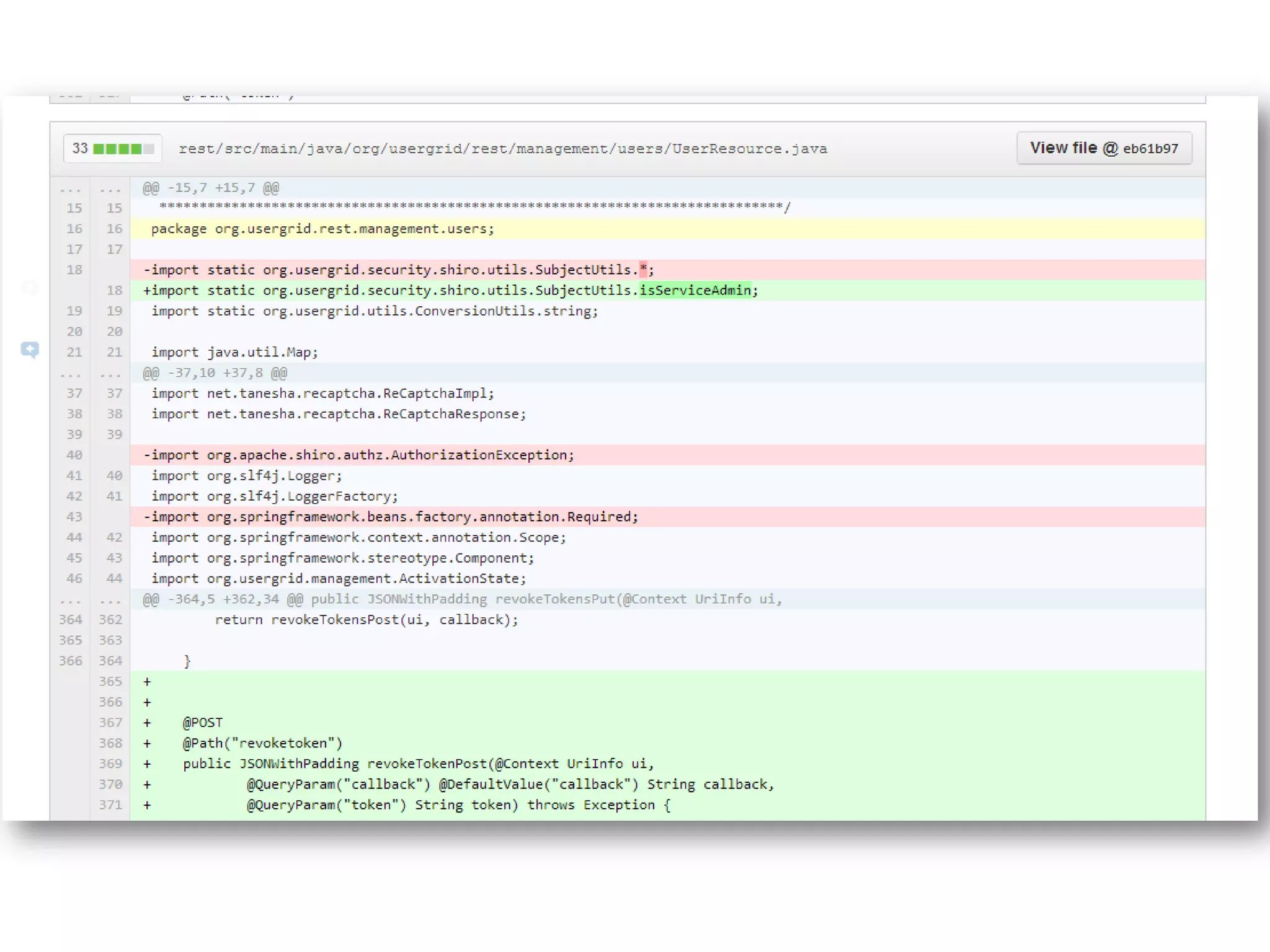Click line number 367 for the @POST annotation
Viewport: 1270px width, 952px height.
[110, 723]
